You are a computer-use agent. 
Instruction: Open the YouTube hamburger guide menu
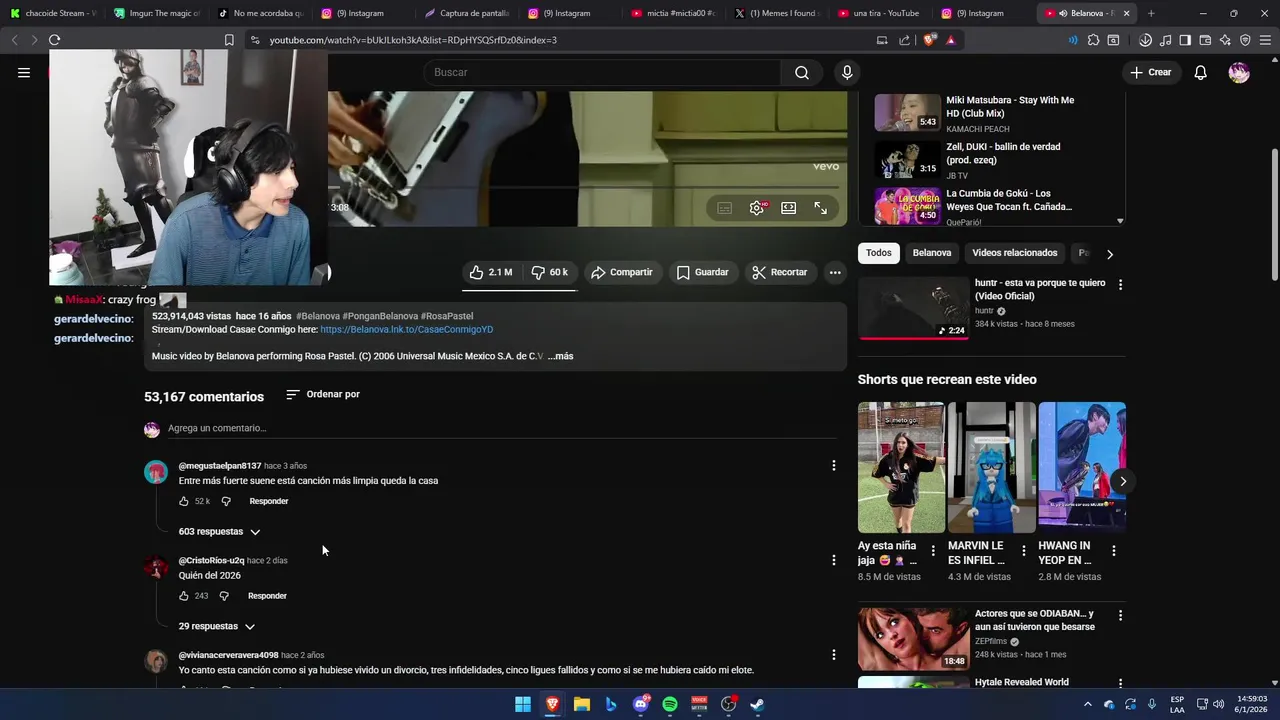[x=24, y=72]
